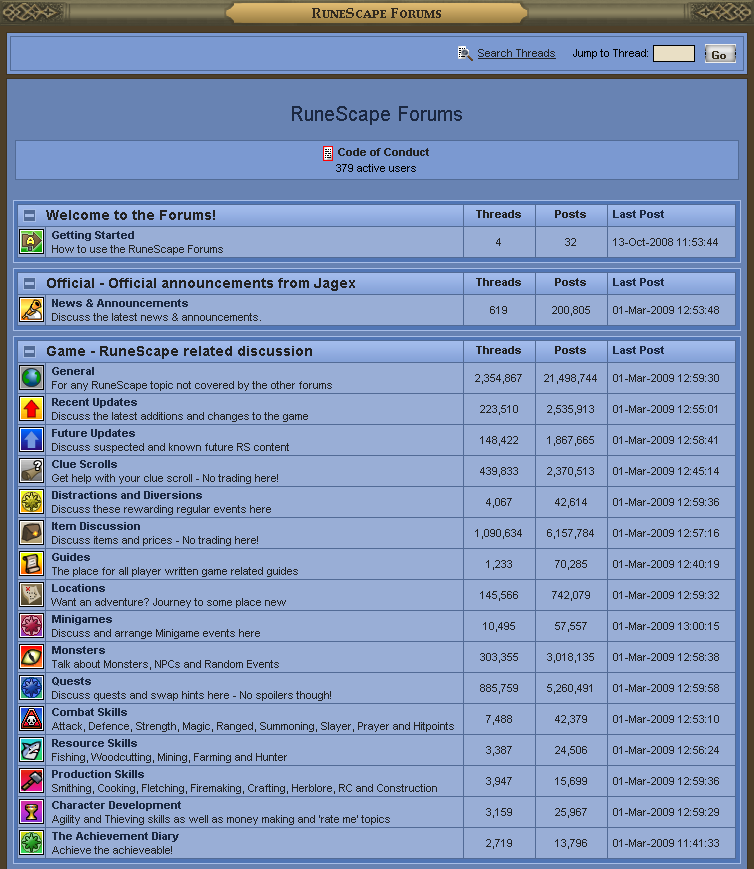Screen dimensions: 754x869
Task: Click the Resource Skills fish icon
Action: click(32, 750)
